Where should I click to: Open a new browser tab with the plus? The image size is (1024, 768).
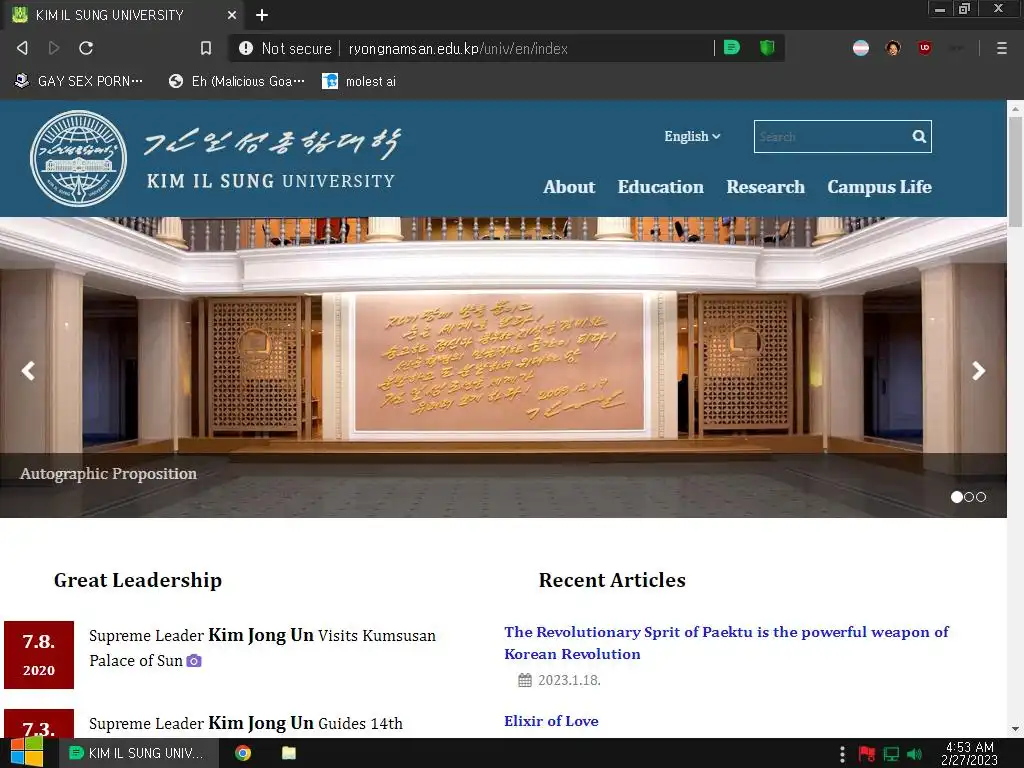coord(262,15)
